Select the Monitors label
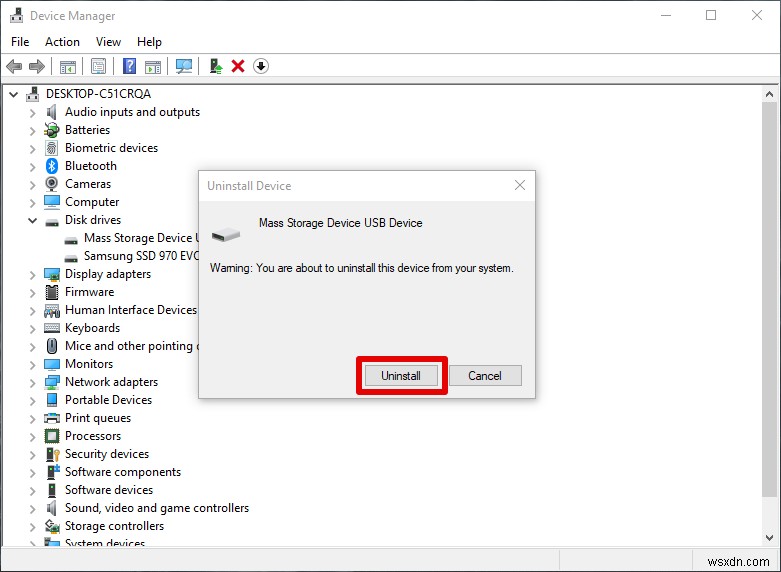781x572 pixels. 89,364
